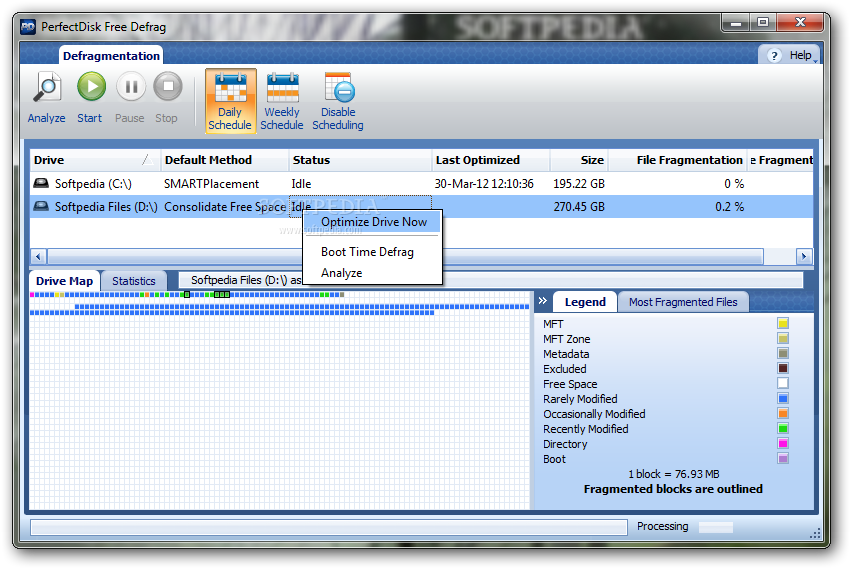Select the Legend tab
This screenshot has height=569, width=851.
point(585,302)
